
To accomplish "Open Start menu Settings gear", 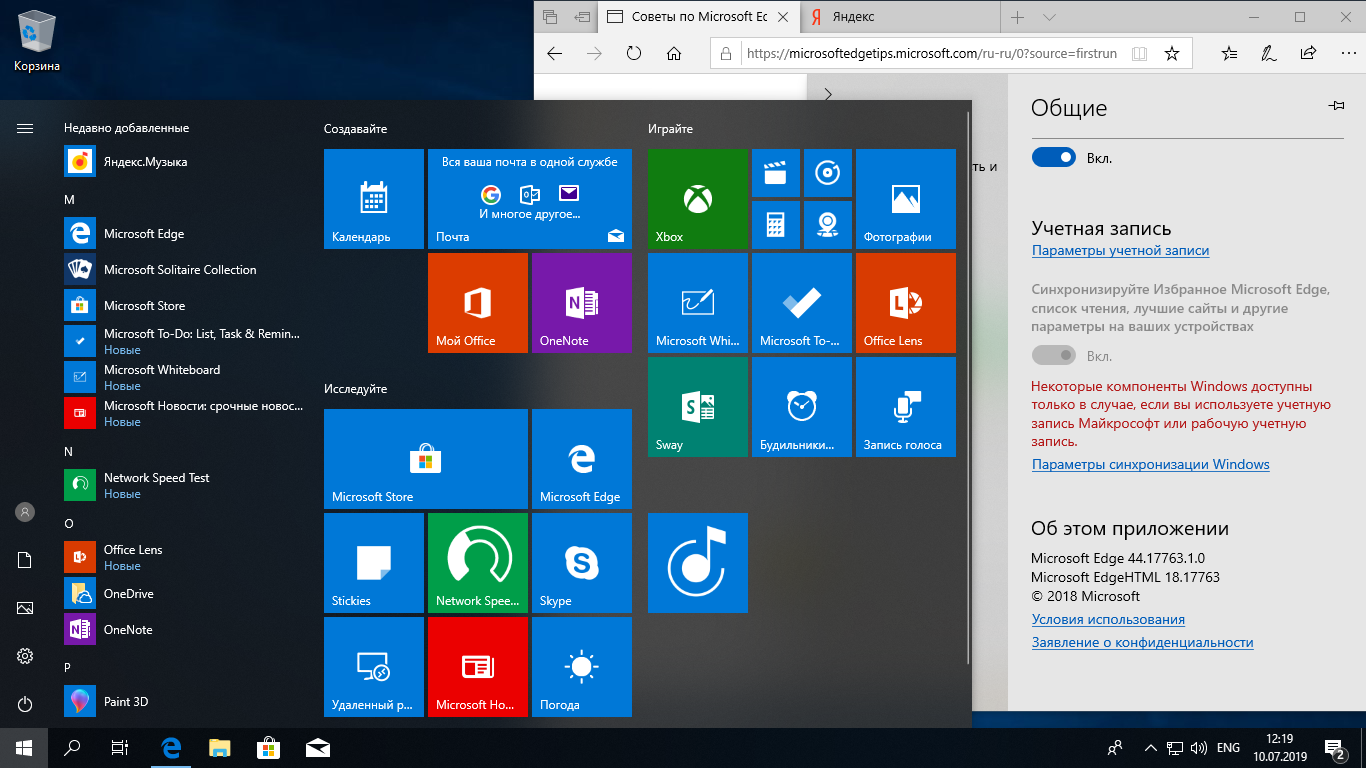I will [25, 656].
